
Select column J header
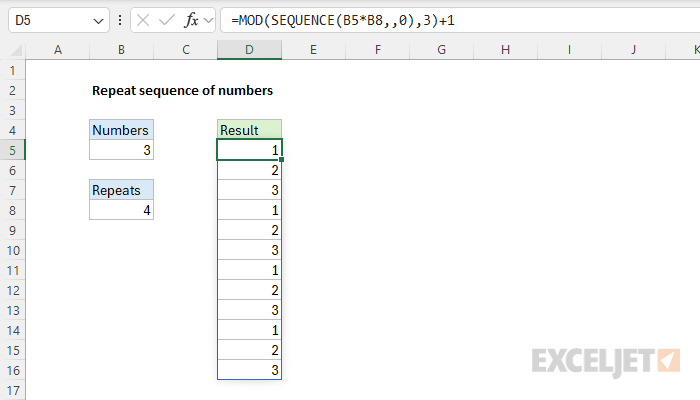coord(633,50)
